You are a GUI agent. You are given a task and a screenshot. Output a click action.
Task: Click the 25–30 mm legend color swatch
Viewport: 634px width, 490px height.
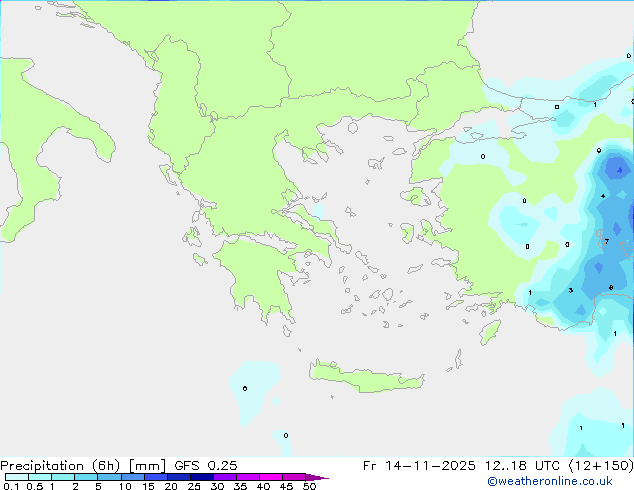pyautogui.click(x=201, y=477)
